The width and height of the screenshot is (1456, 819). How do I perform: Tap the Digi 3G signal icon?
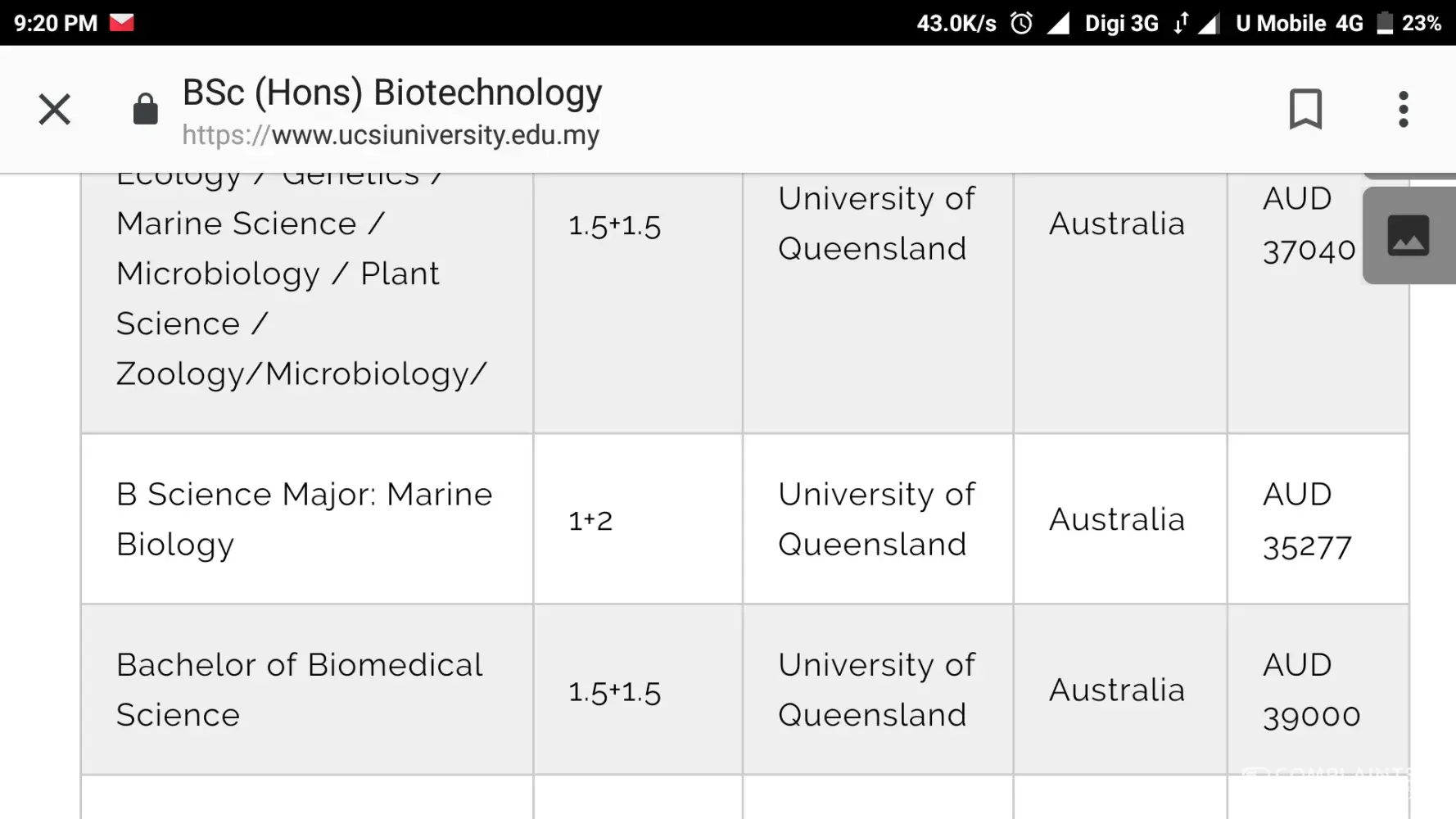(x=1058, y=23)
